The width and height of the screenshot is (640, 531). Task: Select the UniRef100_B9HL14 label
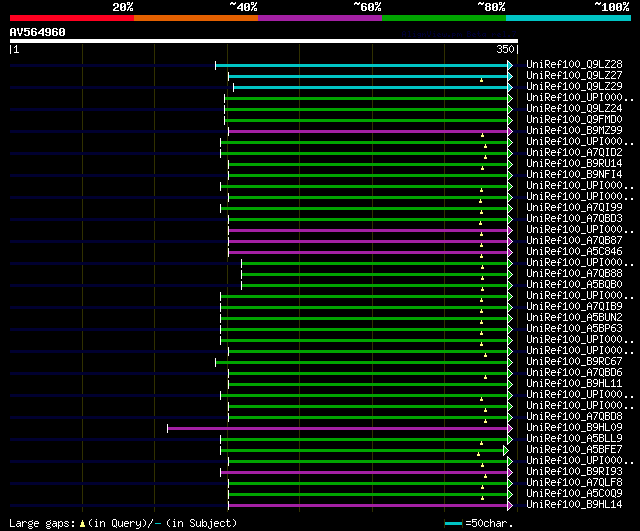pos(574,505)
